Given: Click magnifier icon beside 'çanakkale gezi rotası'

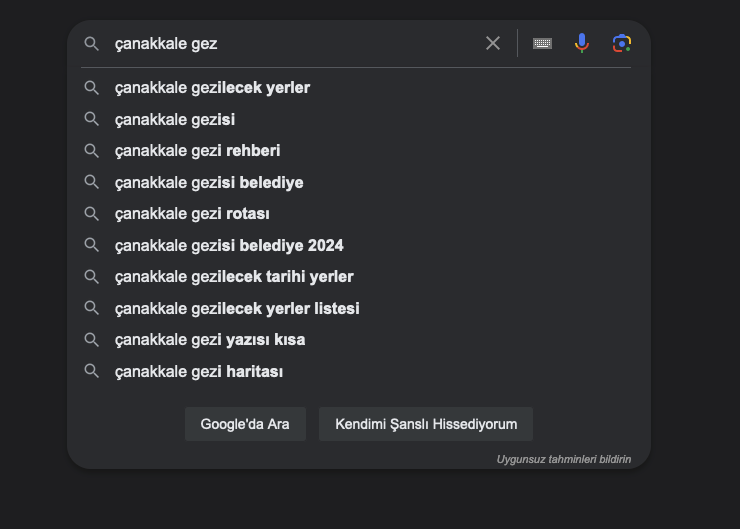Looking at the screenshot, I should pyautogui.click(x=92, y=214).
